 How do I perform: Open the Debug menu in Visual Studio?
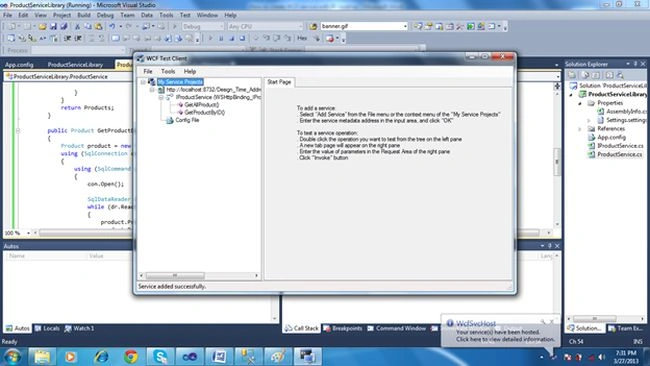105,15
